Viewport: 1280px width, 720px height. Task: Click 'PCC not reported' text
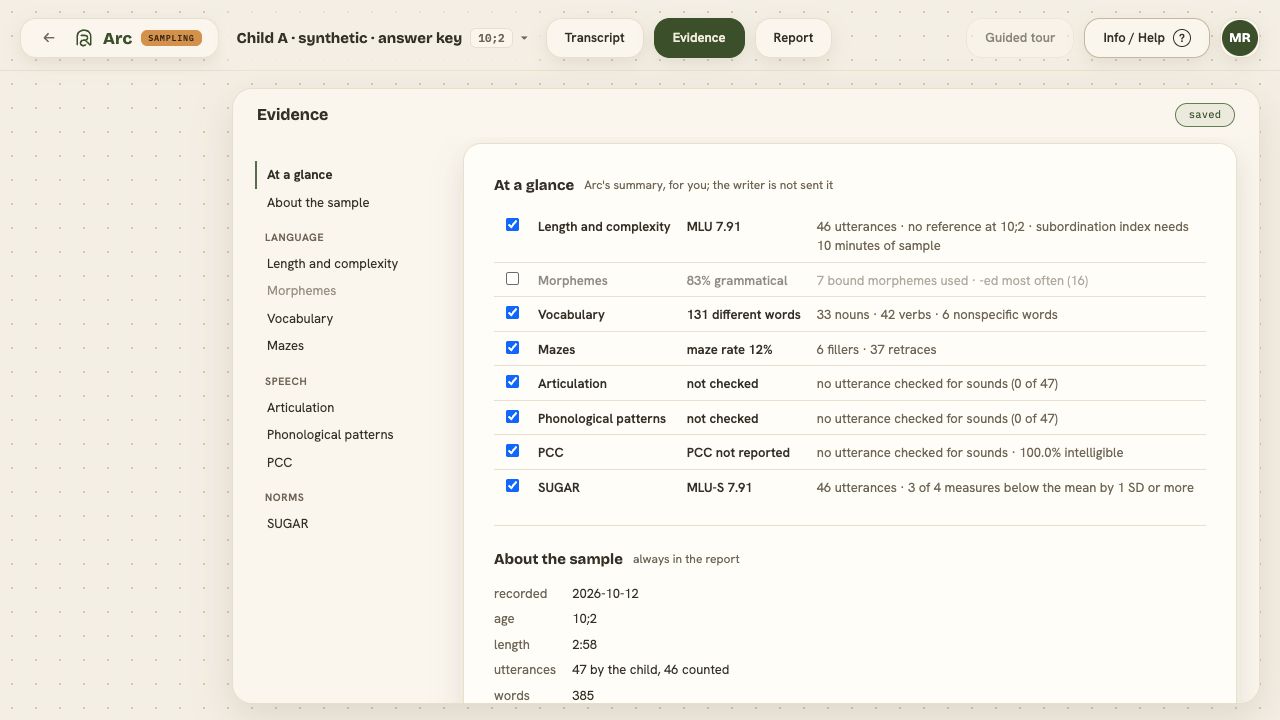[x=738, y=453]
